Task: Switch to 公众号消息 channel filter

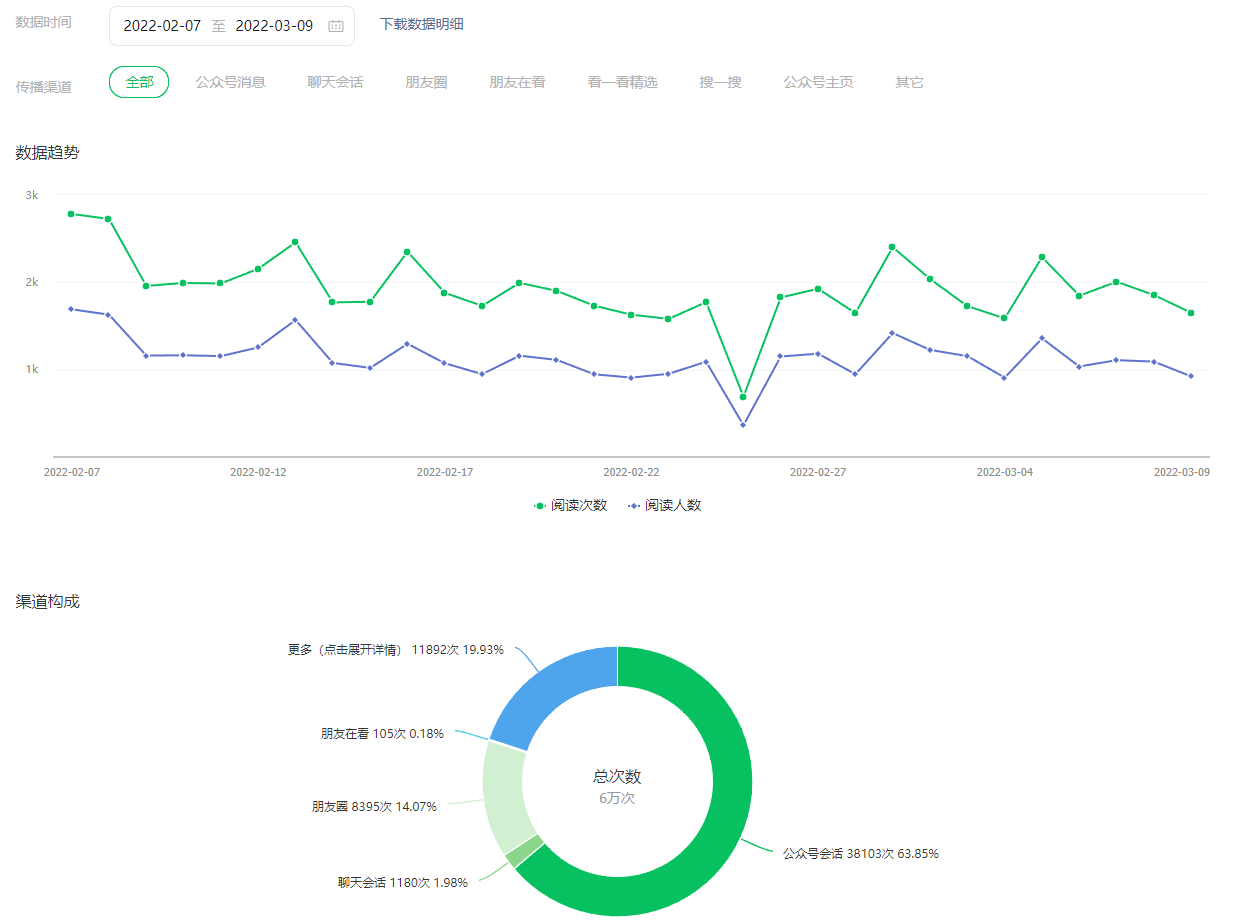Action: coord(230,82)
